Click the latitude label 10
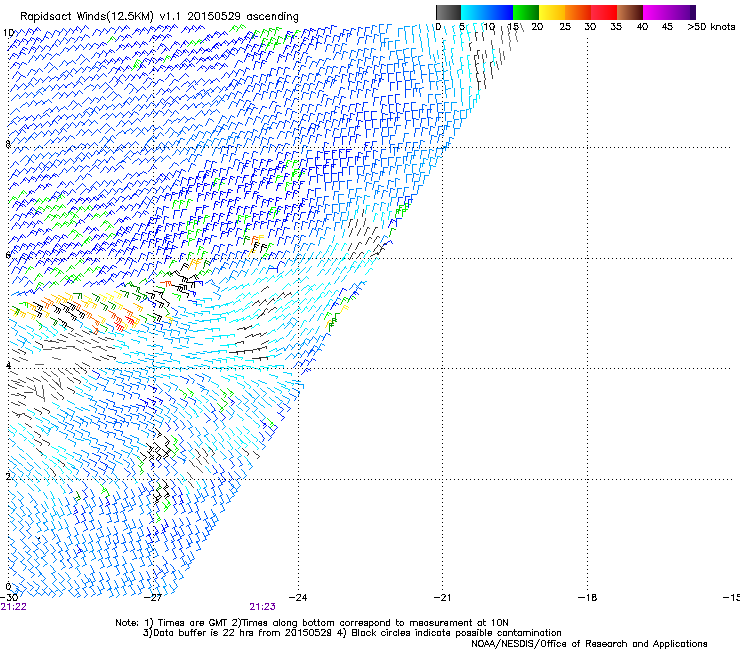The width and height of the screenshot is (740, 650). click(x=8, y=33)
